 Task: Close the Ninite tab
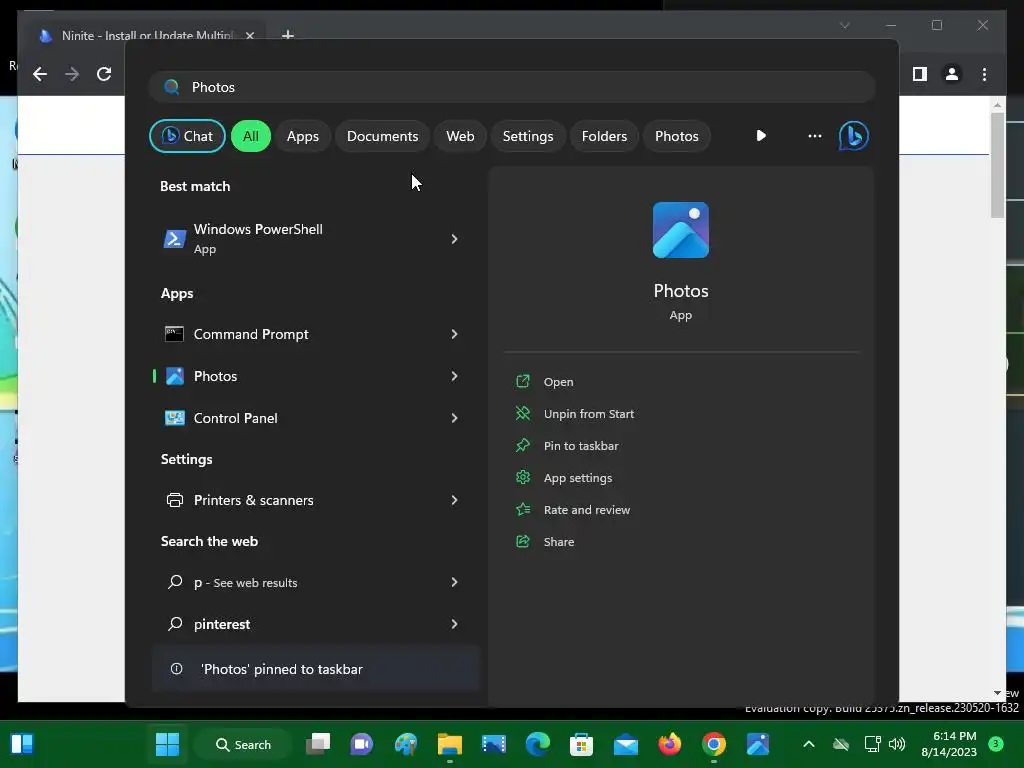249,35
